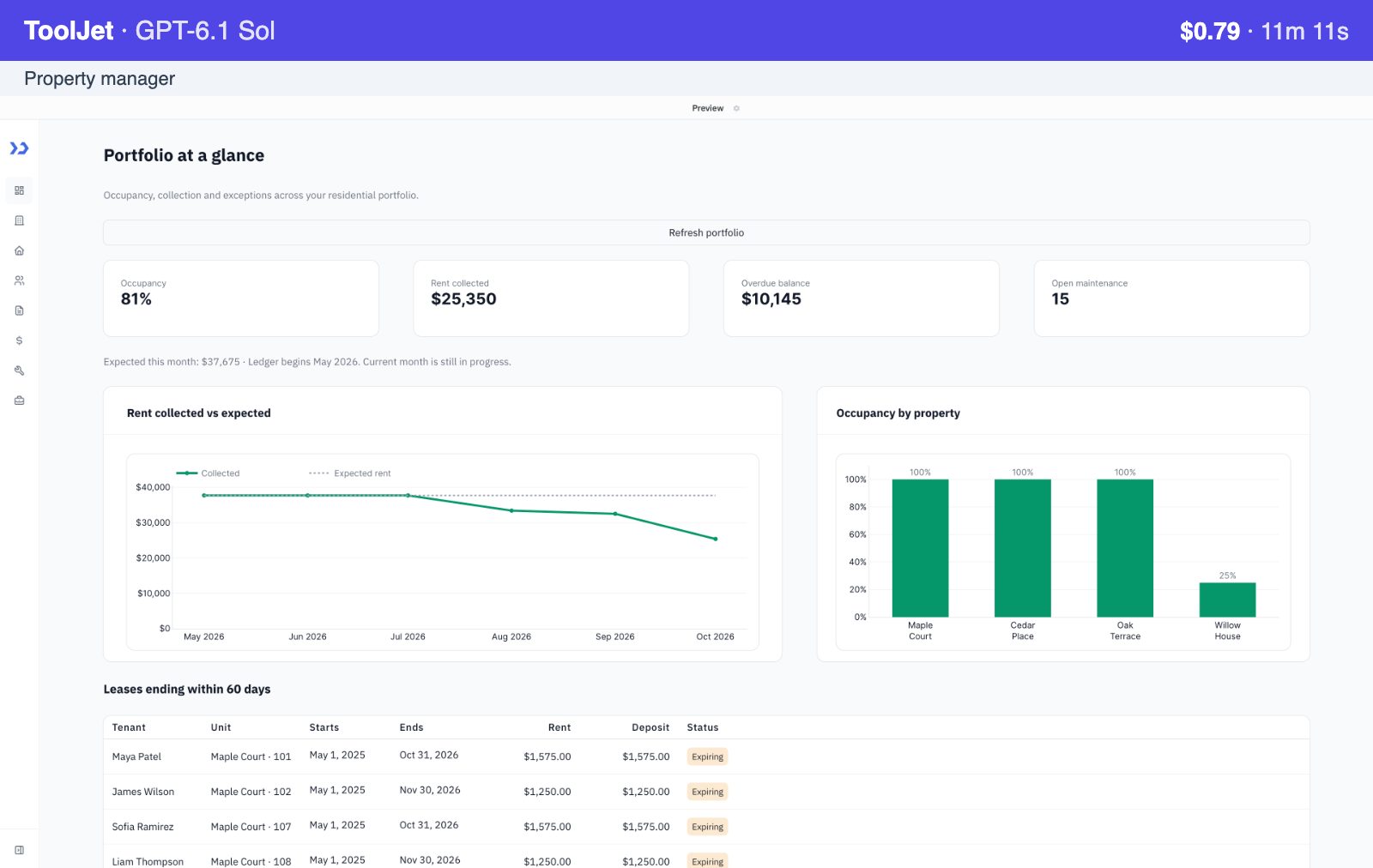Open the tenants people sidebar icon
This screenshot has height=868, width=1373.
19,280
